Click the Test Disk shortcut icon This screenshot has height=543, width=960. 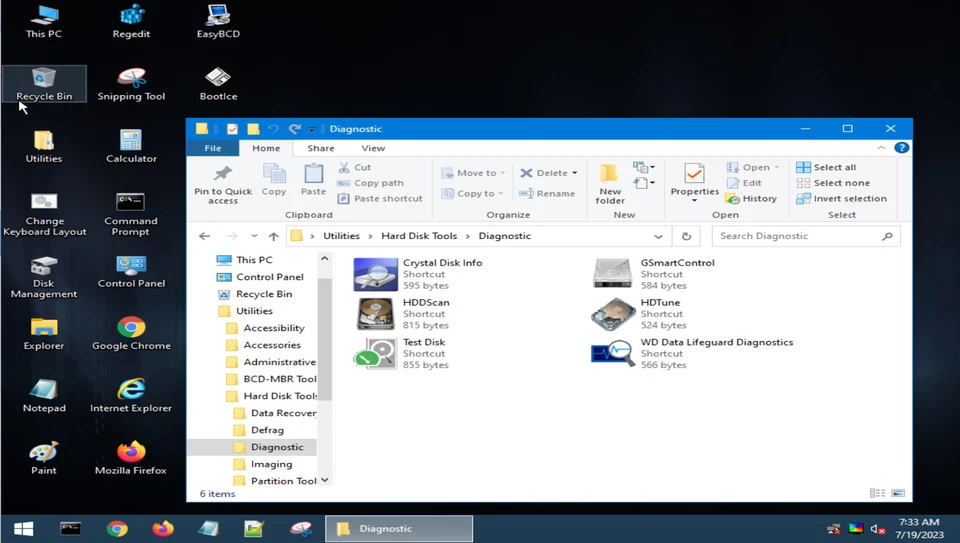376,353
